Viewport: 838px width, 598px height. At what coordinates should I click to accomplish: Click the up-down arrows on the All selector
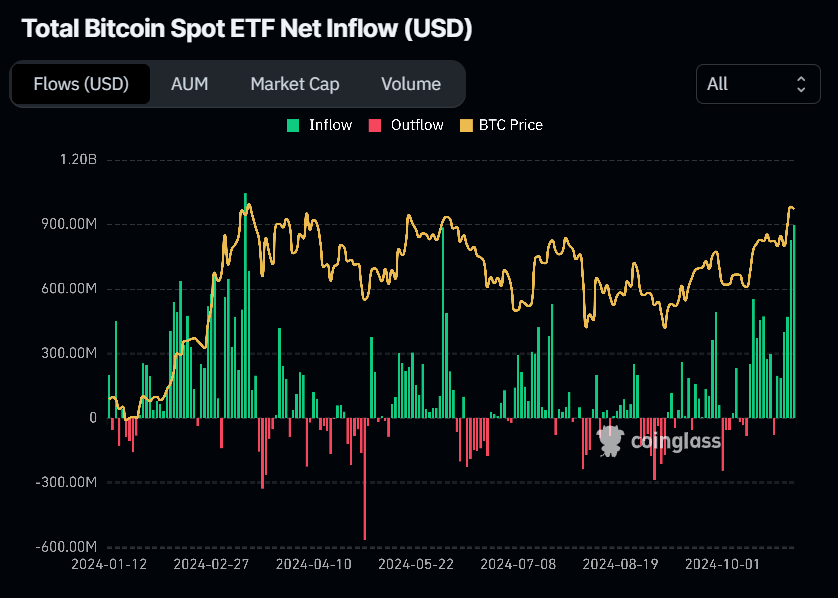803,84
